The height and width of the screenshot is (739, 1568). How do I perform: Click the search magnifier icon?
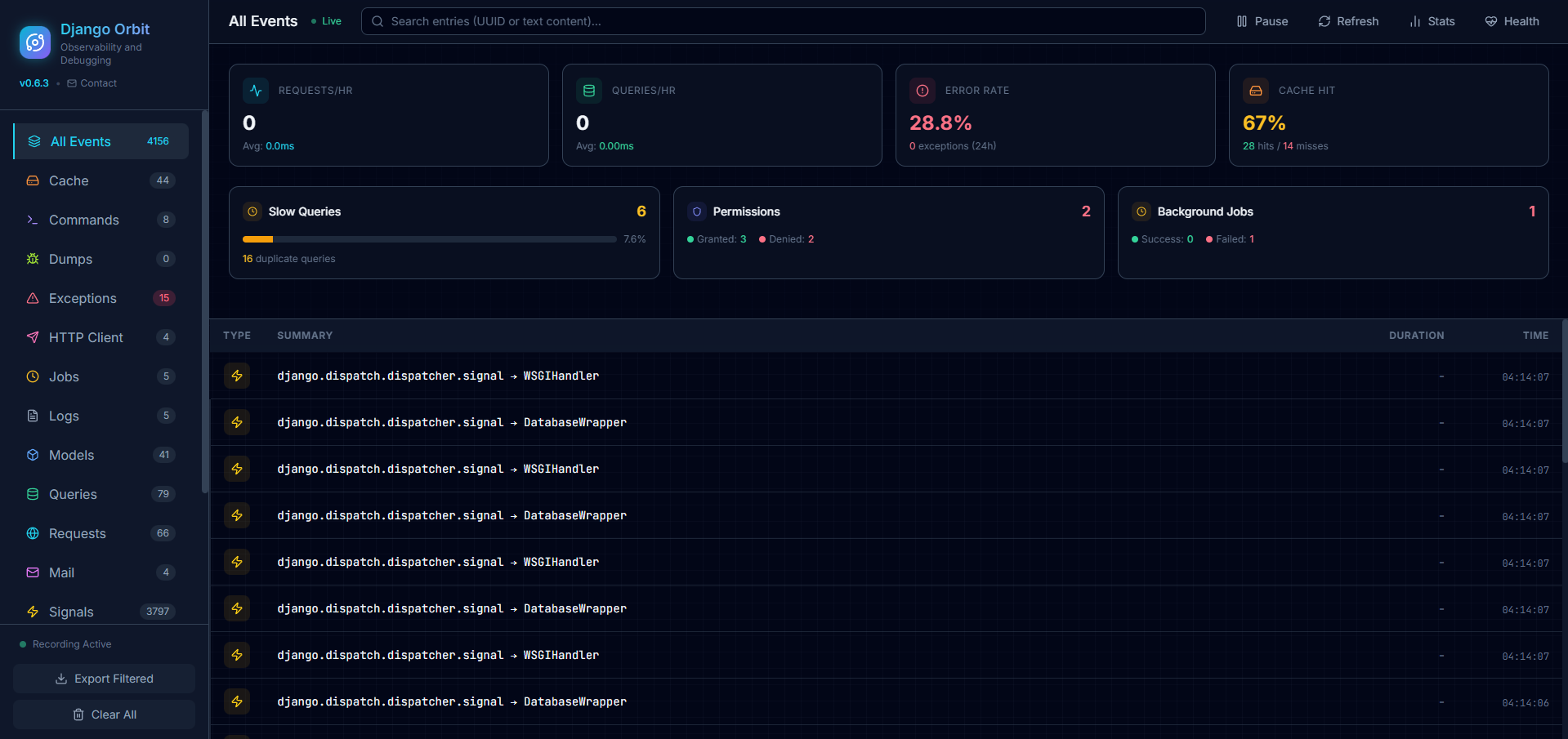click(x=377, y=21)
